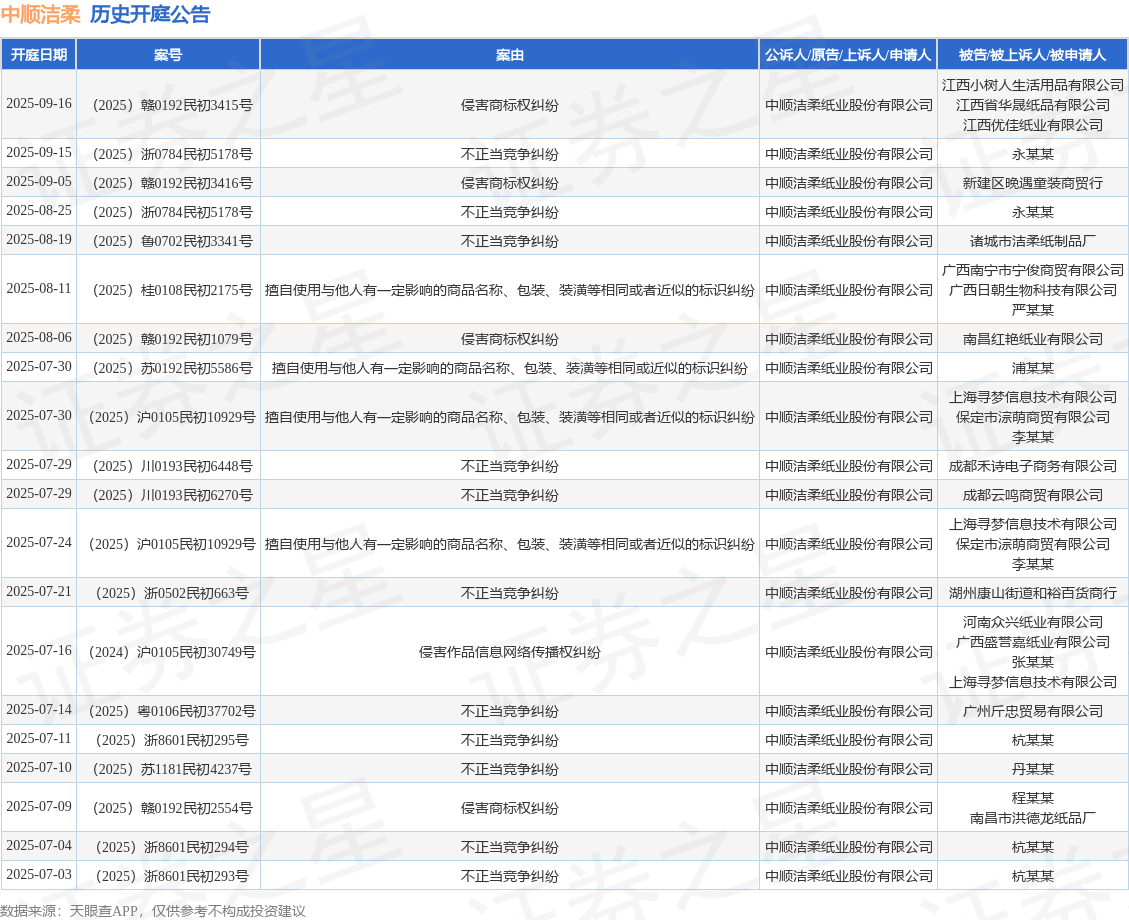Viewport: 1129px width, 920px height.
Task: Click case number 浙8601民初293号
Action: pos(172,875)
